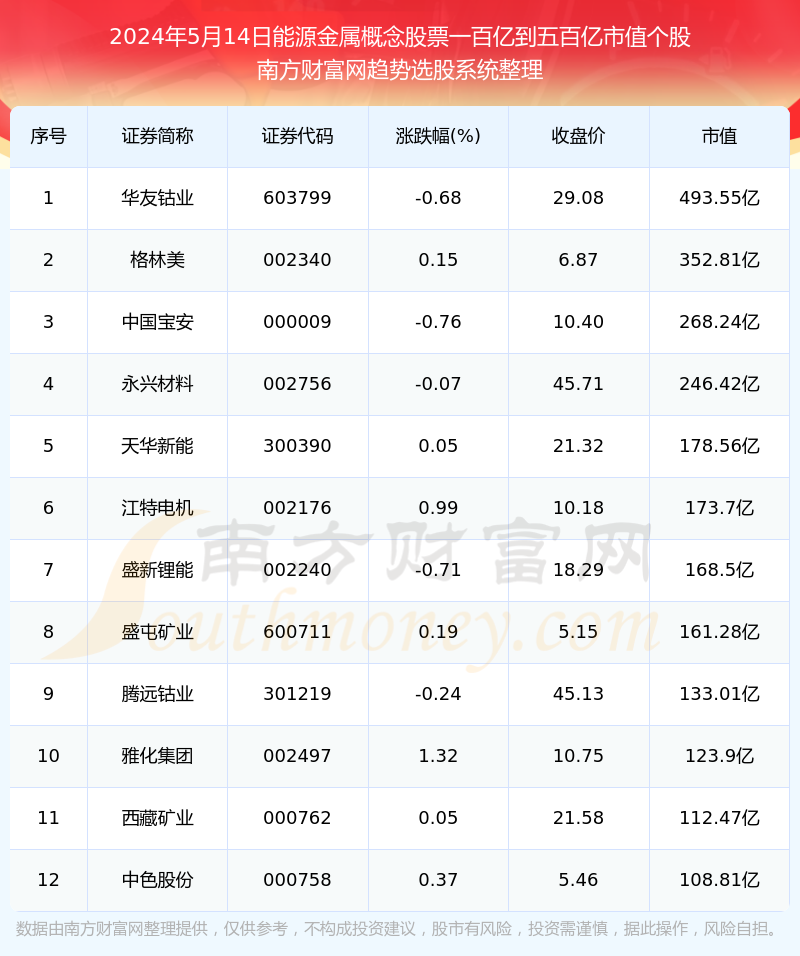Click the 市值 column header

(x=720, y=136)
